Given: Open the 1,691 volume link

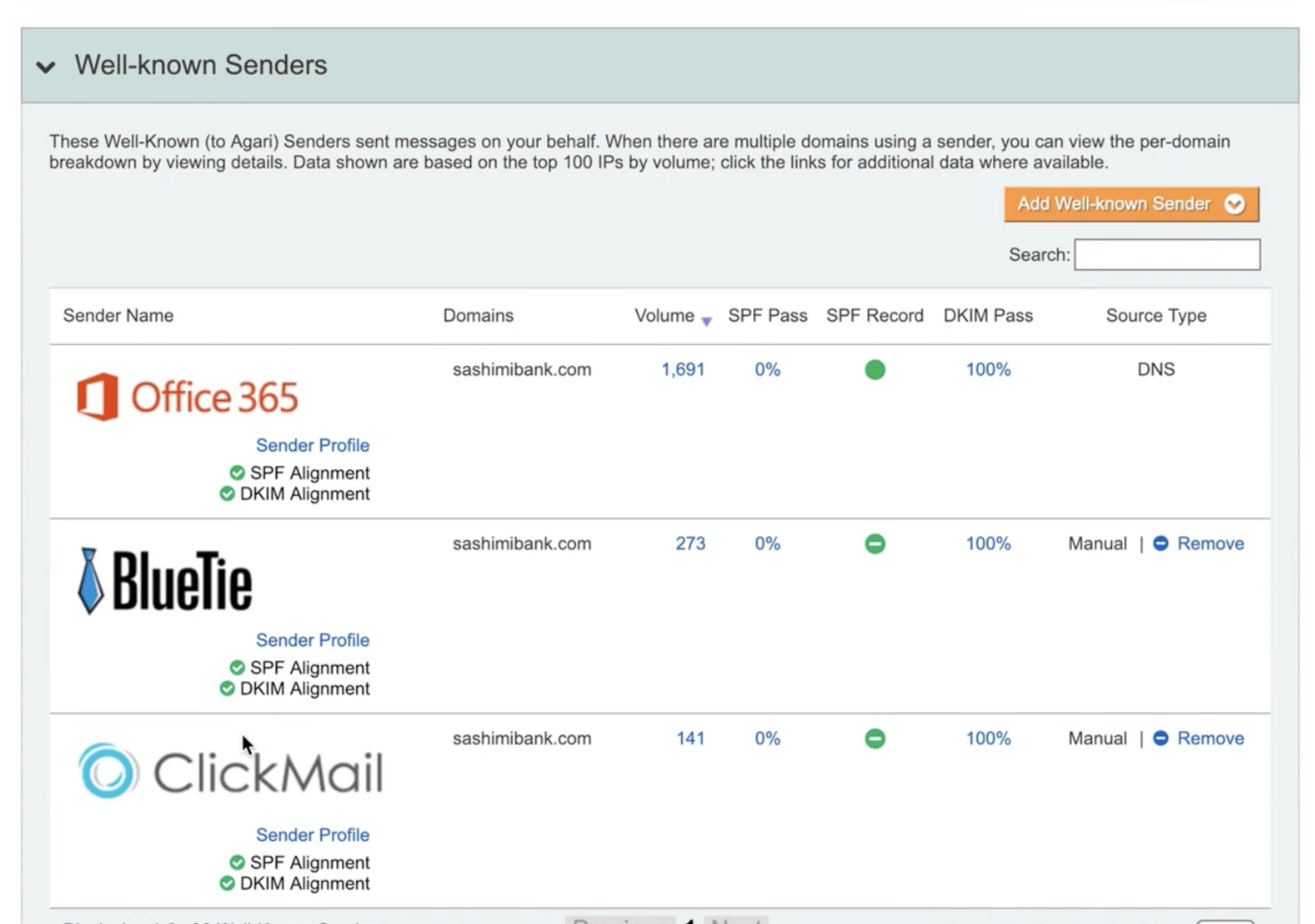Looking at the screenshot, I should coord(683,370).
